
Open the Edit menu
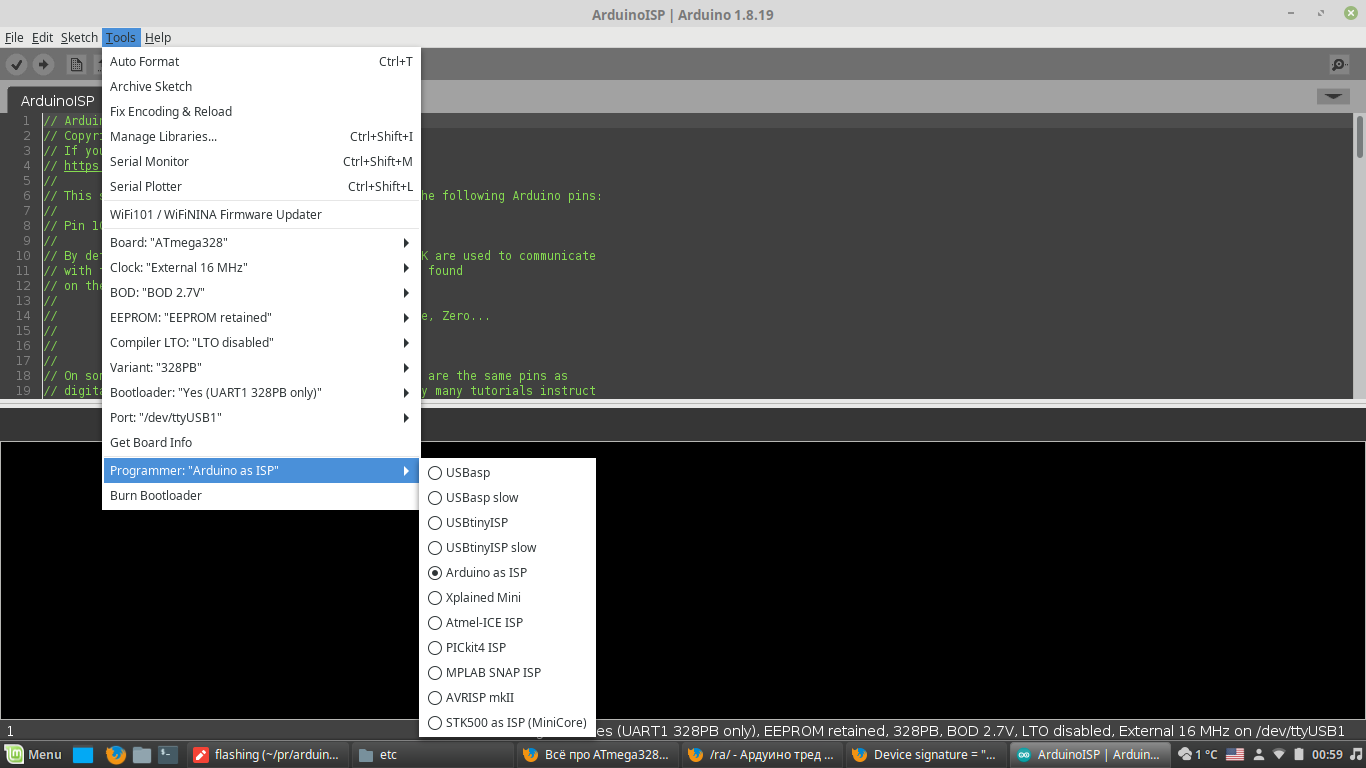pyautogui.click(x=42, y=37)
